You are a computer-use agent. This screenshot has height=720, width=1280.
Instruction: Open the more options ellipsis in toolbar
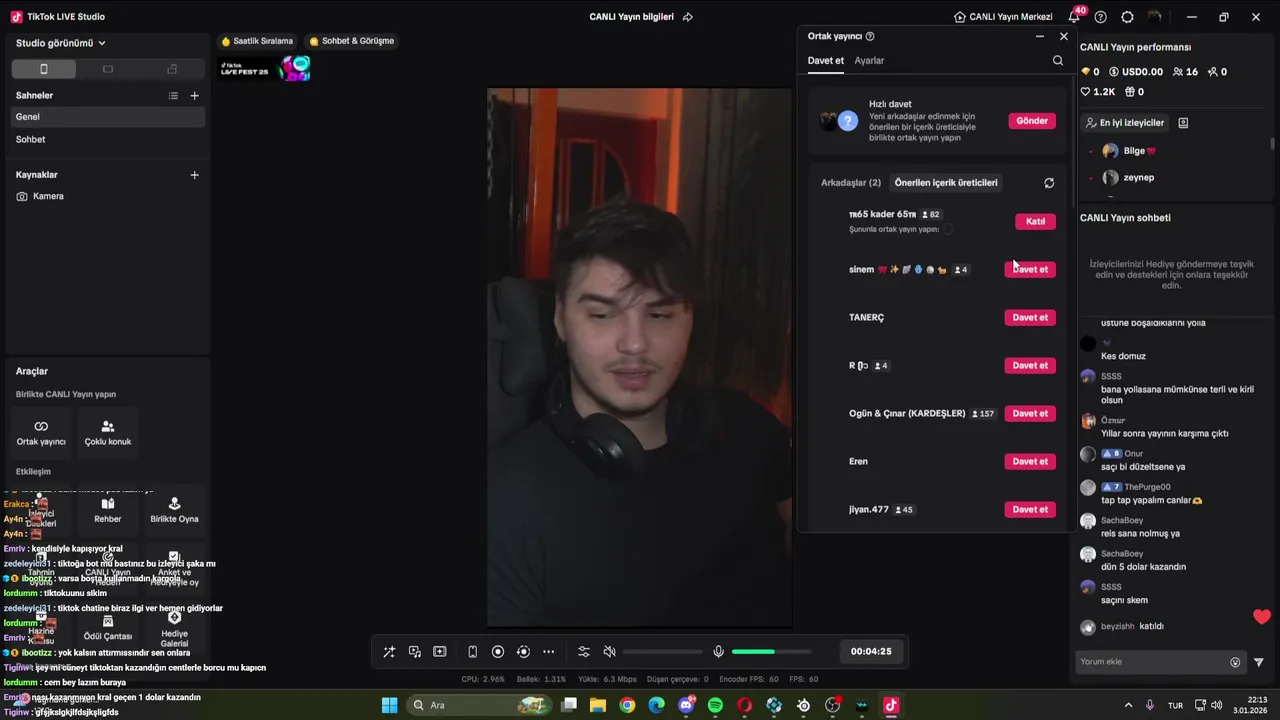pyautogui.click(x=548, y=652)
